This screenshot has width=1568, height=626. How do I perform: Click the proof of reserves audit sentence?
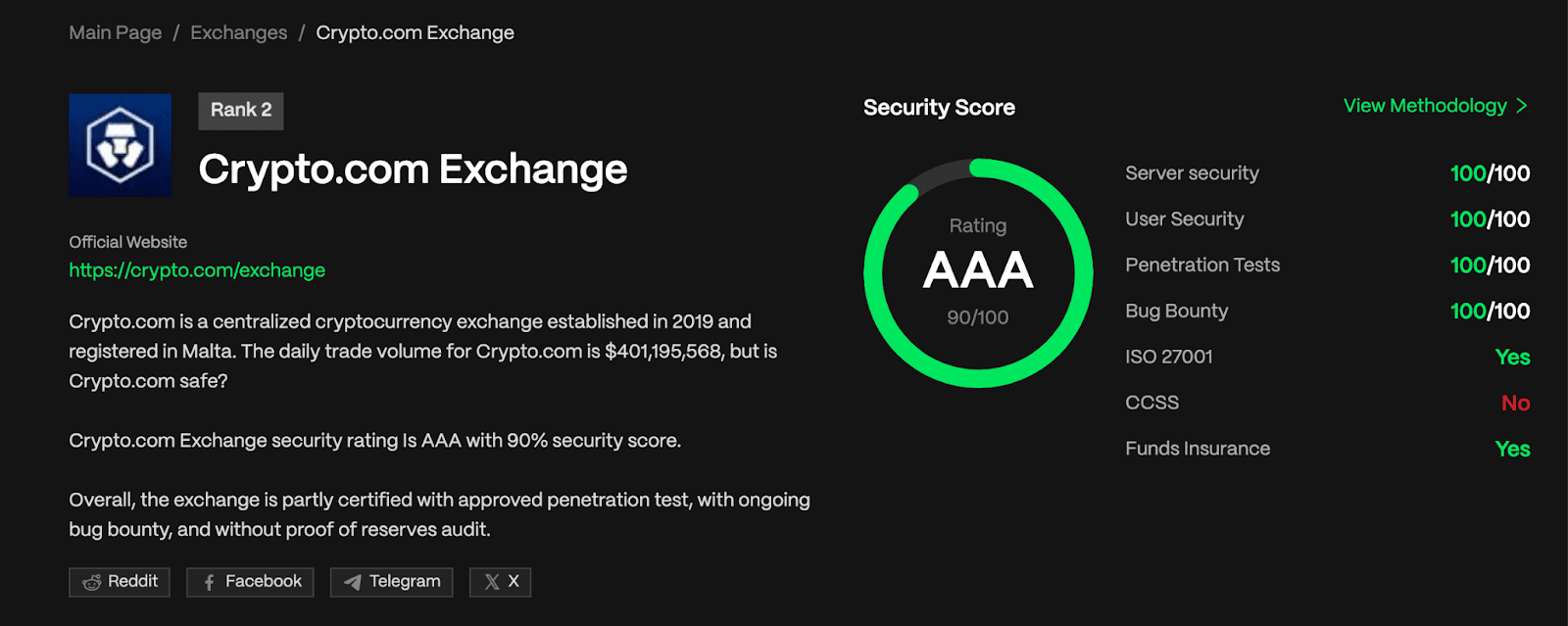439,514
